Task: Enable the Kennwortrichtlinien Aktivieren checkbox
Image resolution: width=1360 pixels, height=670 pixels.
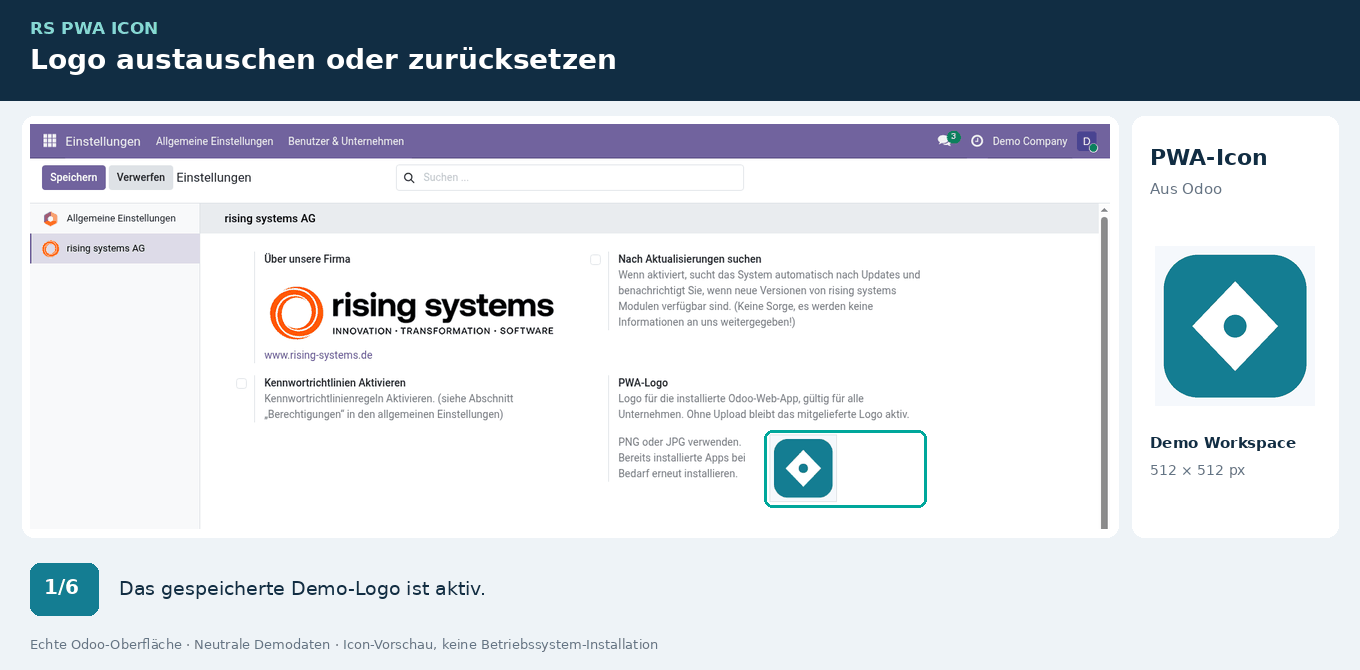Action: tap(241, 383)
